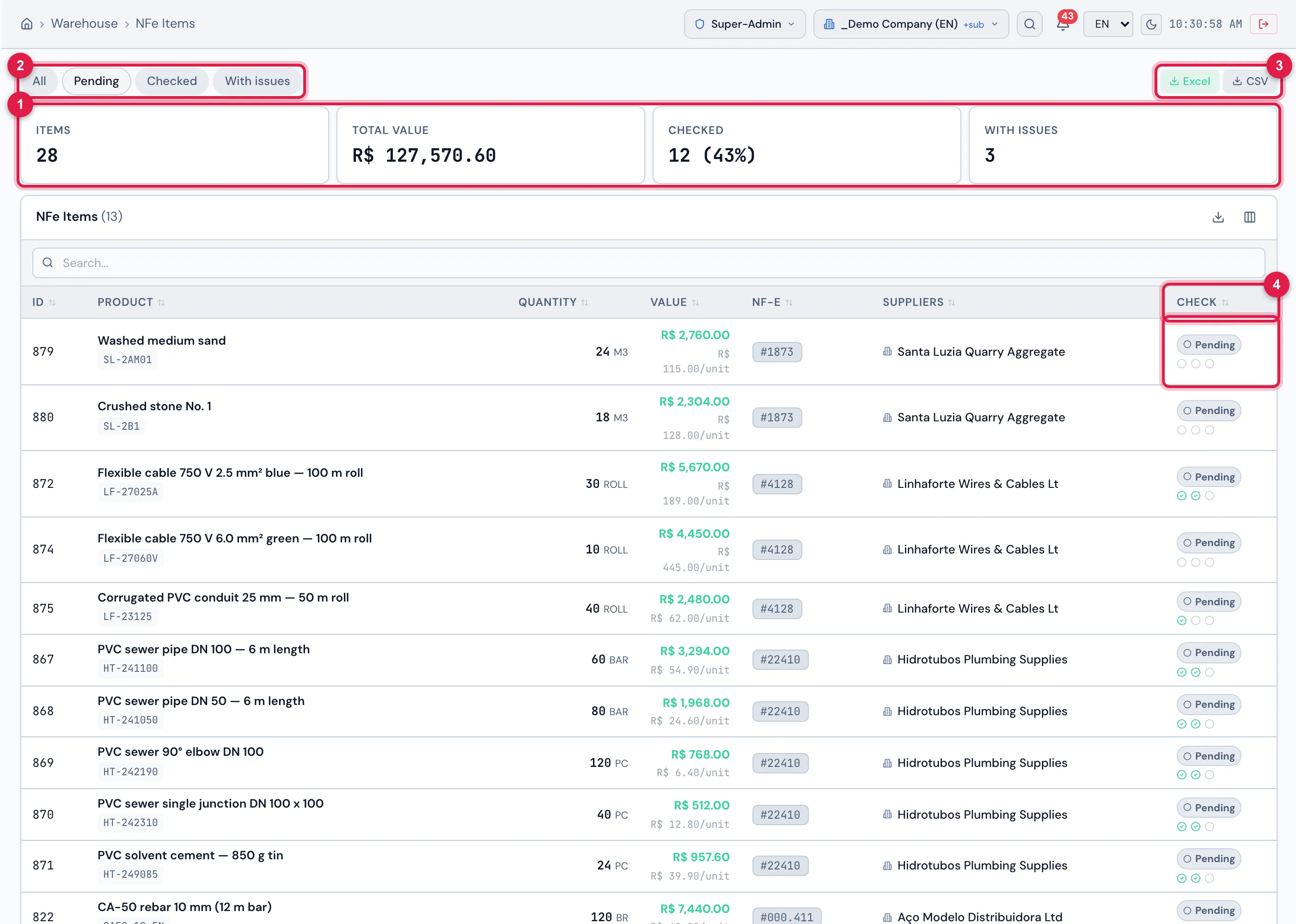Export the list to Excel
The width and height of the screenshot is (1296, 924).
[x=1190, y=81]
